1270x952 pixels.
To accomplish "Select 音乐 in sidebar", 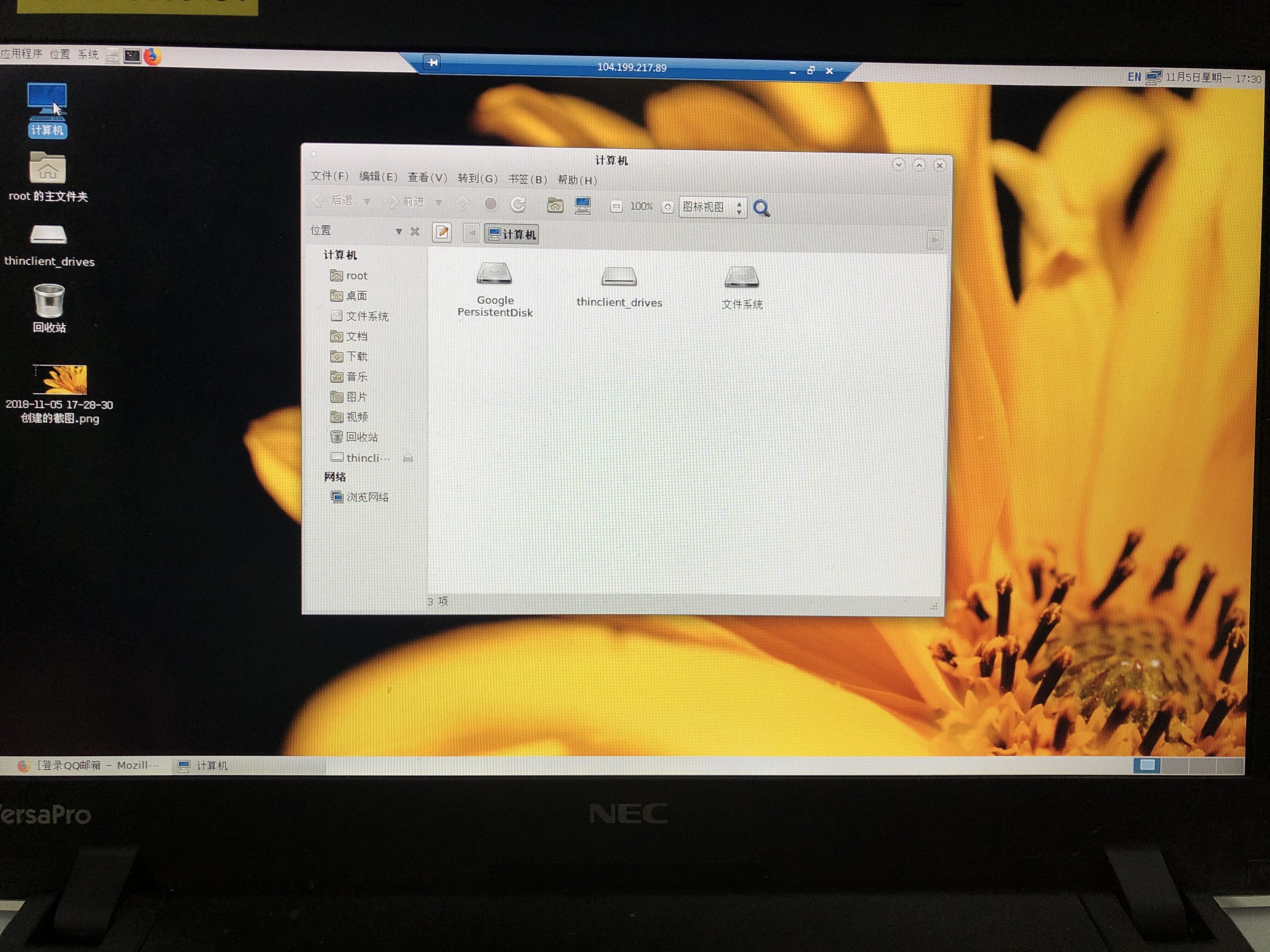I will pos(349,376).
